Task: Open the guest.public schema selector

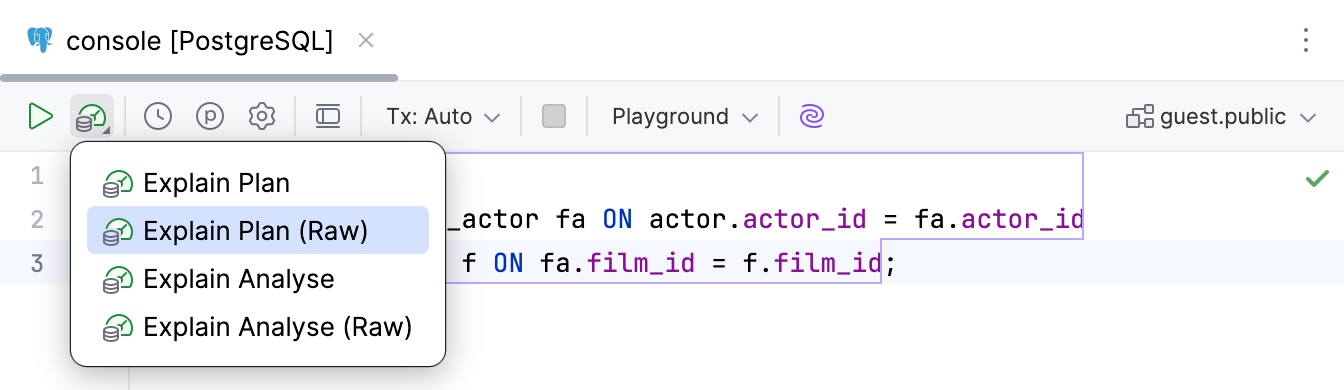Action: (1221, 116)
